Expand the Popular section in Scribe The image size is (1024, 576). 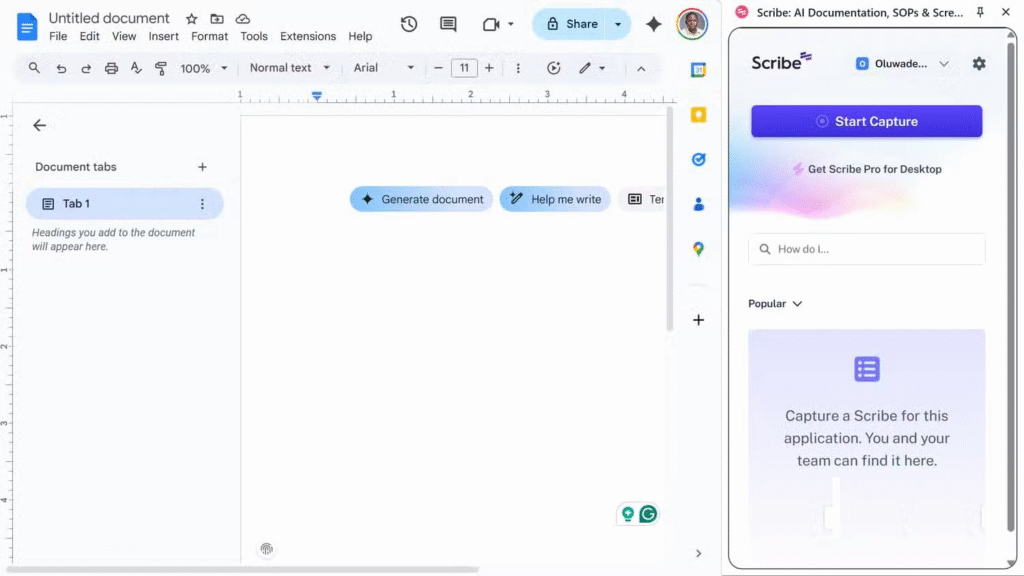pos(775,304)
